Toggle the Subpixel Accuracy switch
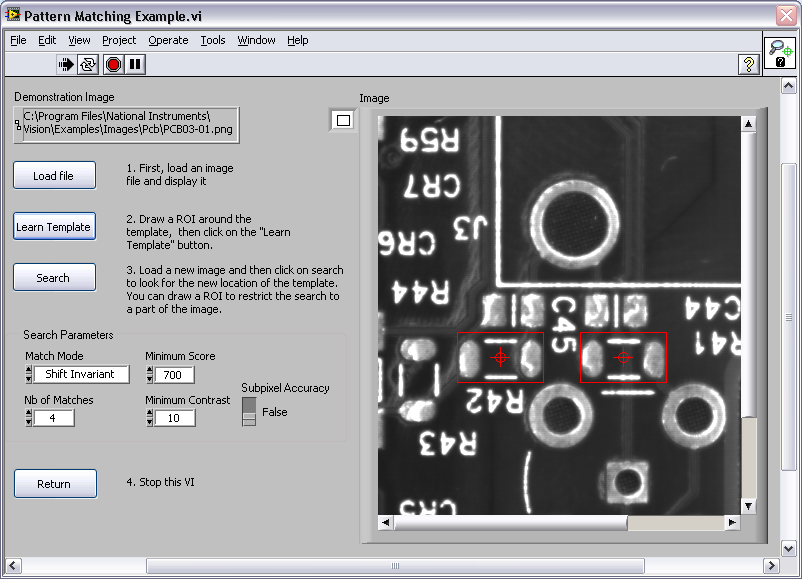This screenshot has height=579, width=802. (249, 411)
